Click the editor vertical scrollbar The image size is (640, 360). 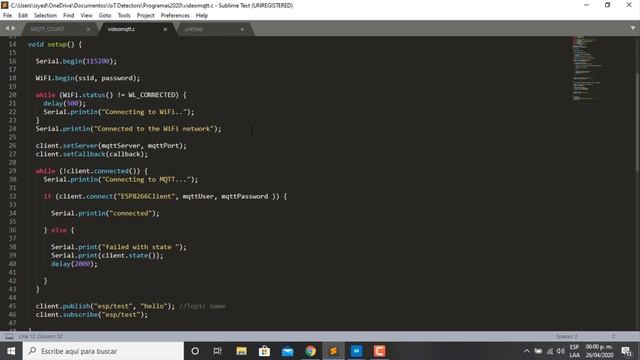pos(637,122)
